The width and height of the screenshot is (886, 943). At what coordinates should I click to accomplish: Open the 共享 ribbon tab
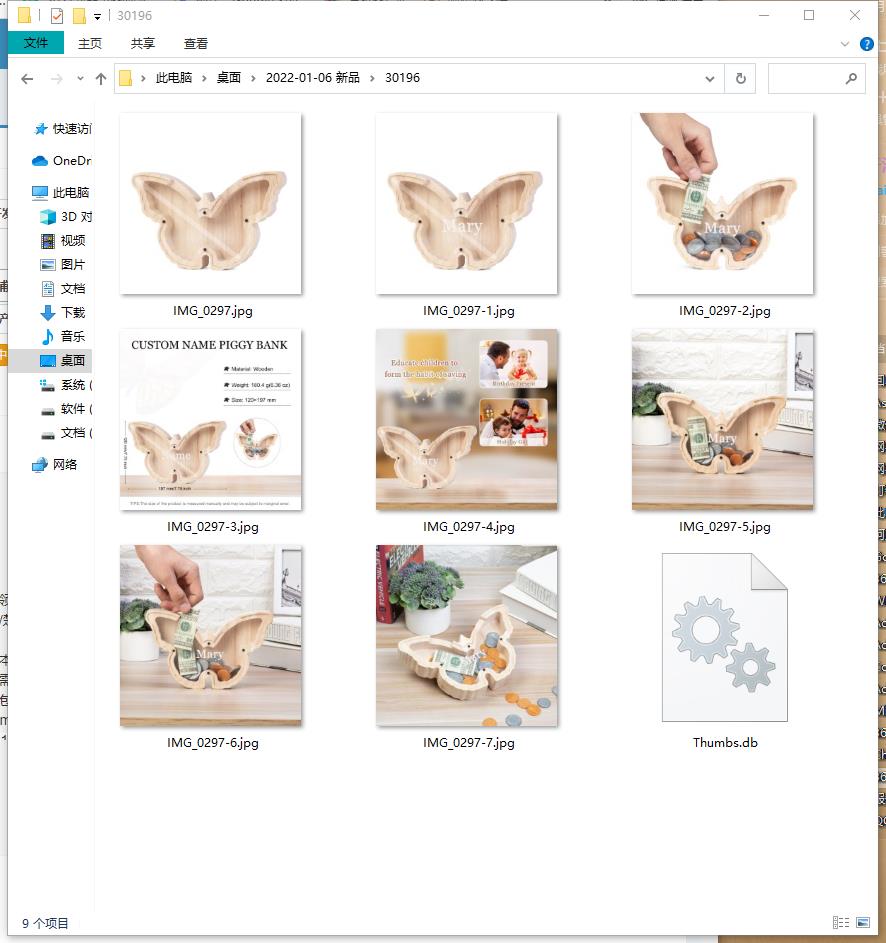pyautogui.click(x=143, y=43)
